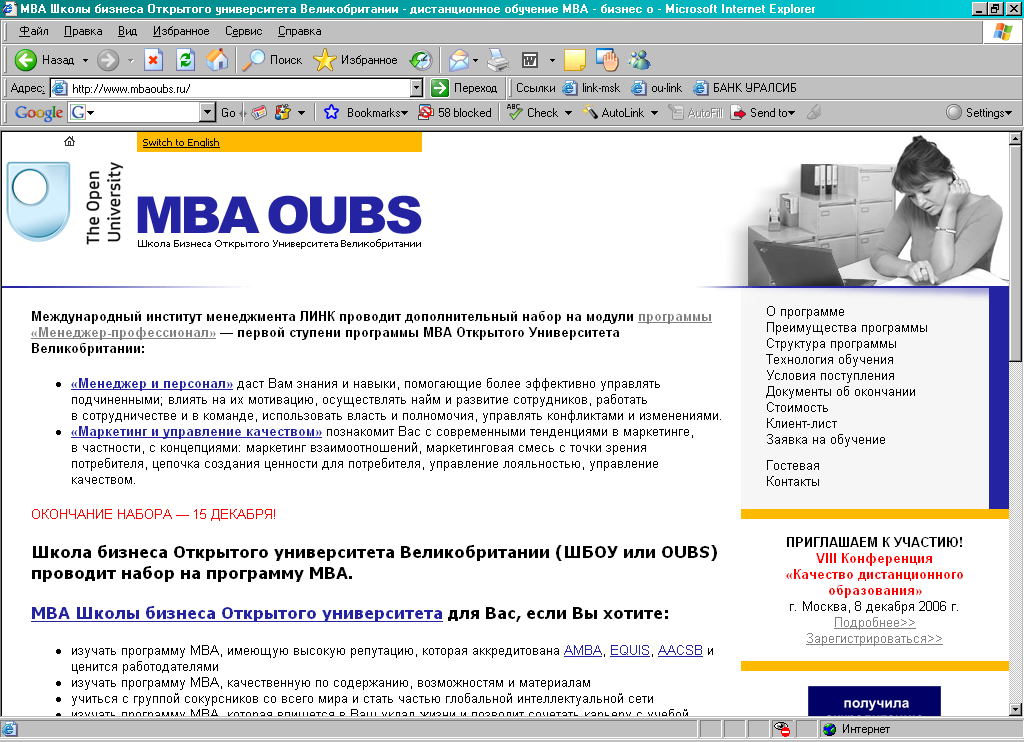Click the small home icon on webpage
1024x742 pixels.
[69, 141]
